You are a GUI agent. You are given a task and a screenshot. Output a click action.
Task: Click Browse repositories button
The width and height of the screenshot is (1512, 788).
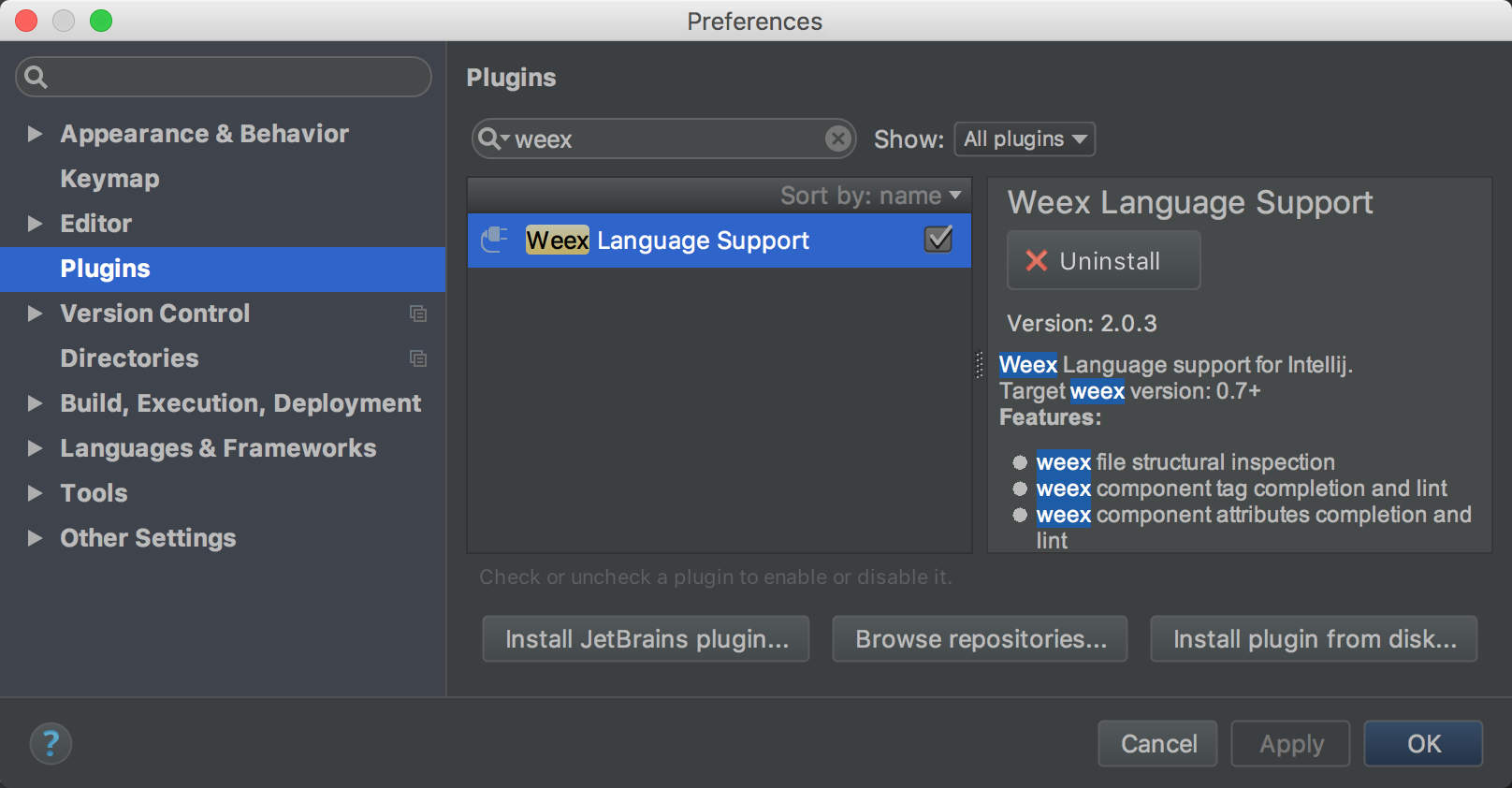(x=980, y=639)
